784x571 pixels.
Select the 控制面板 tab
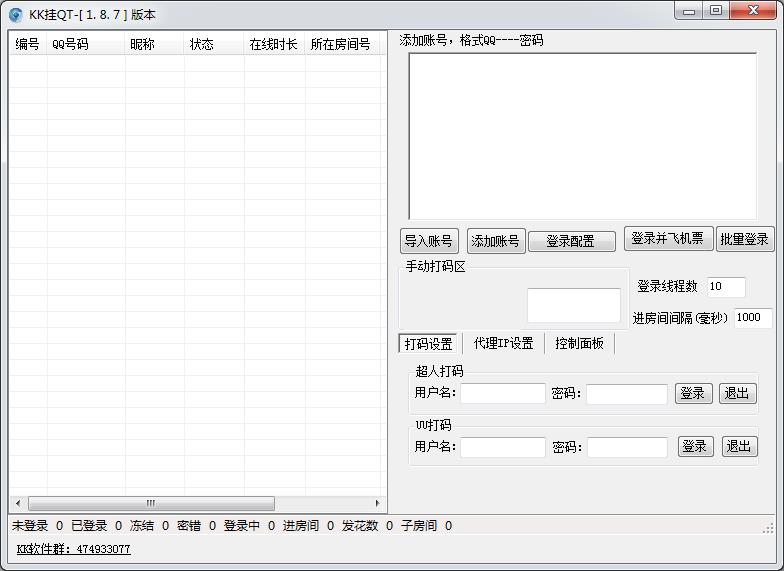[x=579, y=344]
